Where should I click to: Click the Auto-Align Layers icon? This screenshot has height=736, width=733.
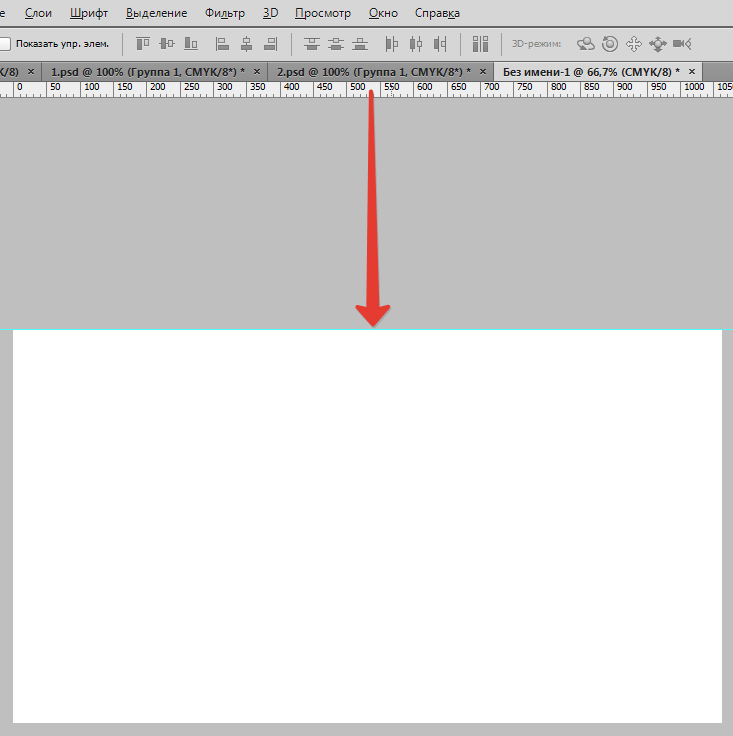[480, 44]
